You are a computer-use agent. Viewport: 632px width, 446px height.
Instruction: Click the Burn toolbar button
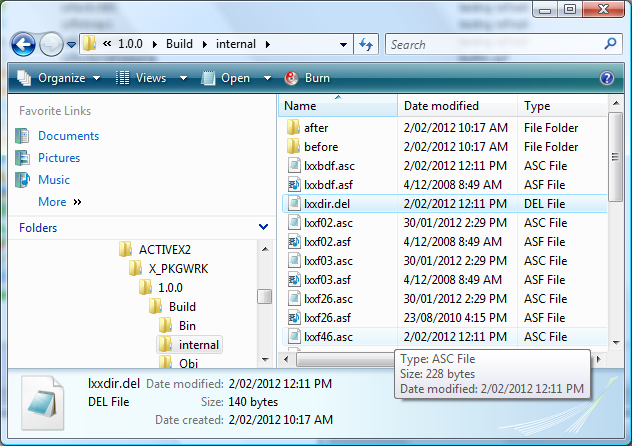[307, 78]
